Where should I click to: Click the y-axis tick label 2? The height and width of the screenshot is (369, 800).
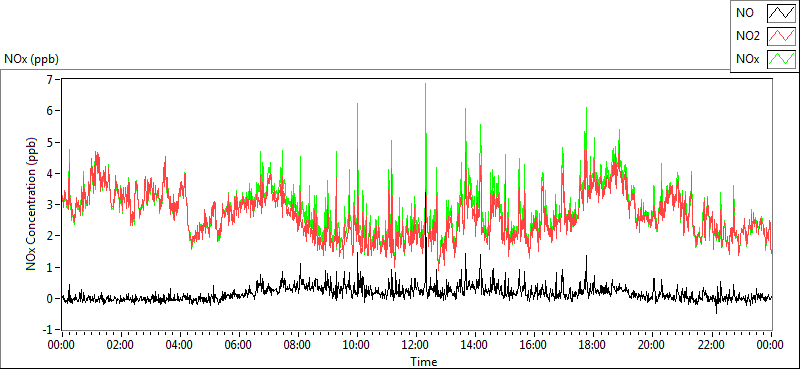pyautogui.click(x=50, y=236)
